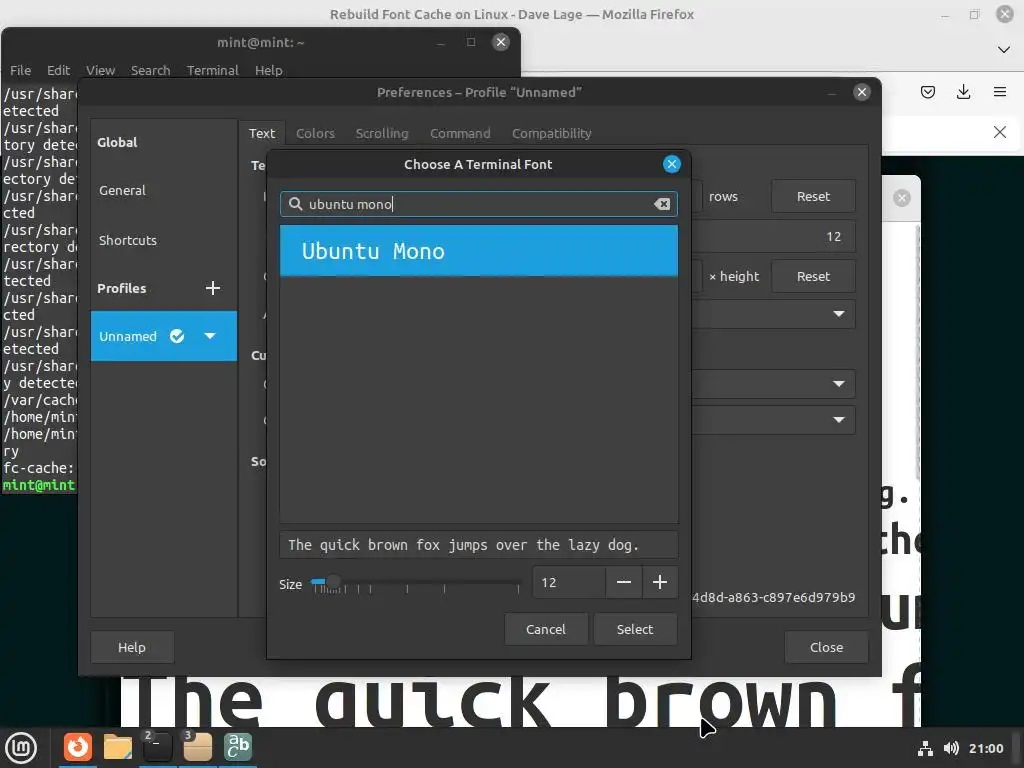Click the font size value field
This screenshot has height=768, width=1024.
(x=569, y=583)
